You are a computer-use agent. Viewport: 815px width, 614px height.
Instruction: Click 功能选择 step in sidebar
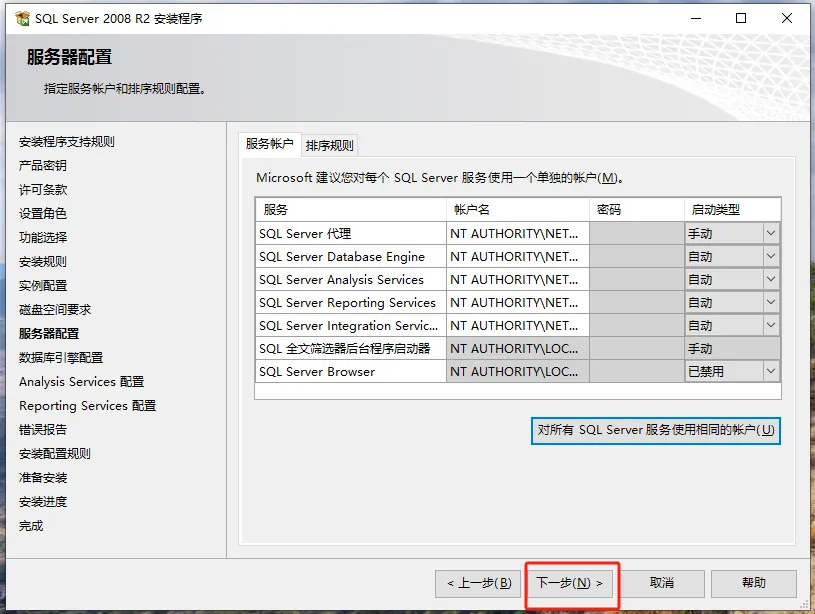click(43, 237)
